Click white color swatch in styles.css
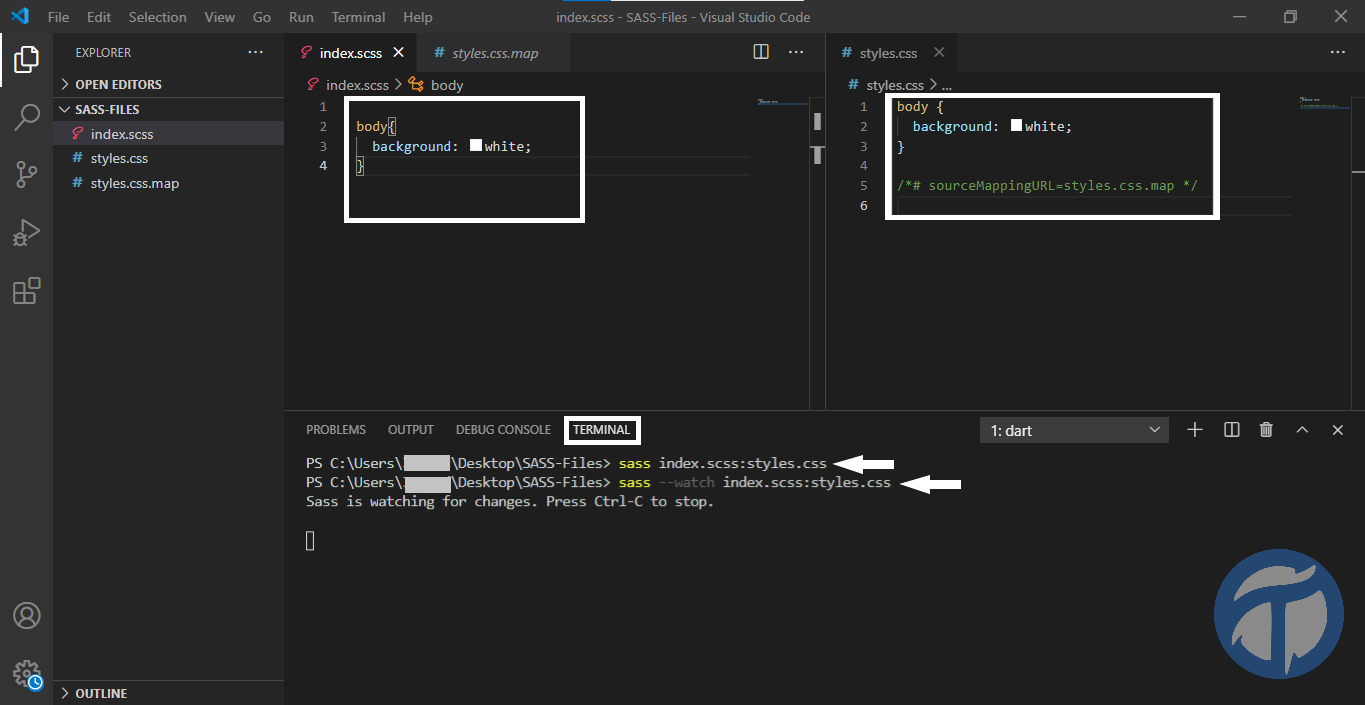This screenshot has width=1365, height=705. click(x=1016, y=126)
